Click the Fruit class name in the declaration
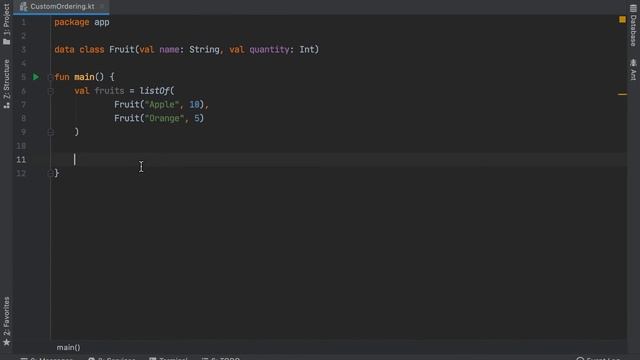Screen dimensions: 640x360 tap(122, 50)
